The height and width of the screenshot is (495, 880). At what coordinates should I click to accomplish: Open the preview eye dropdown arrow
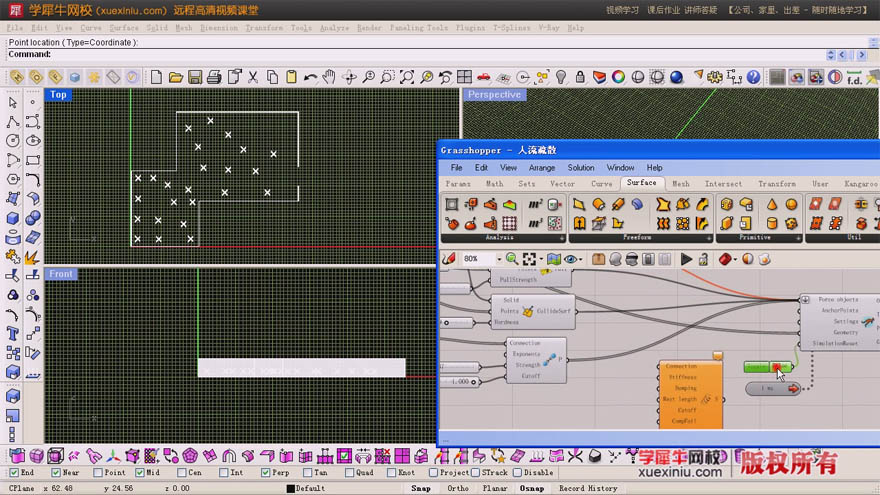(x=580, y=259)
